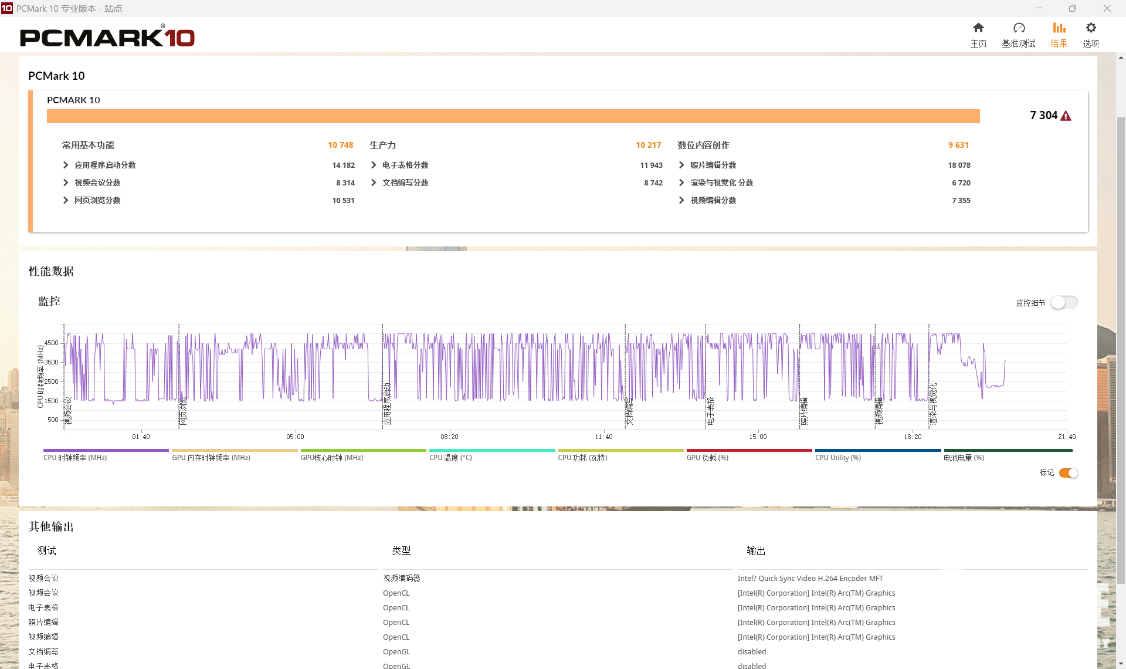Expand 应用程序启动分数 score row

pyautogui.click(x=66, y=165)
